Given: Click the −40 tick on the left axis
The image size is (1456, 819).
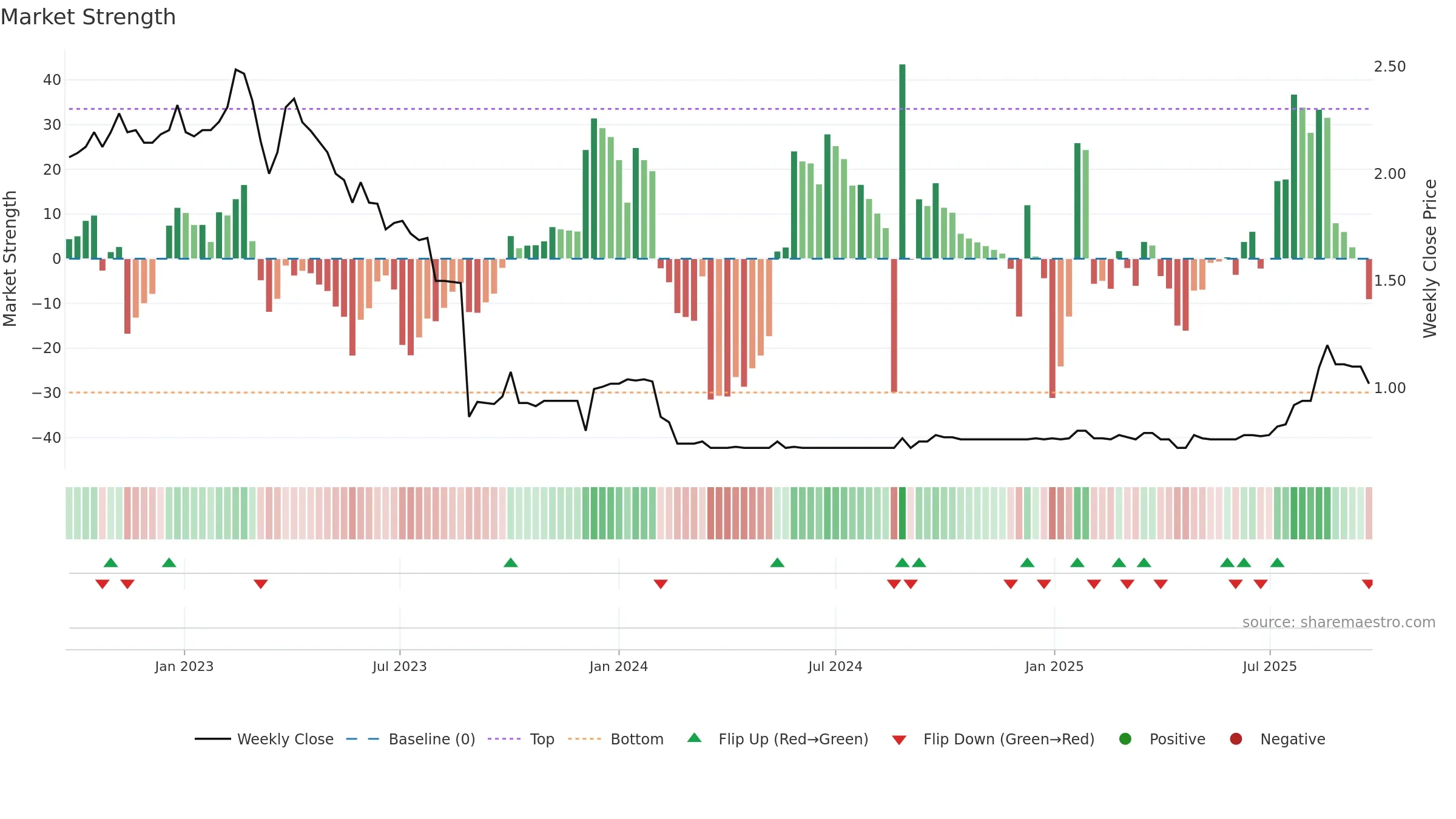Looking at the screenshot, I should [47, 437].
